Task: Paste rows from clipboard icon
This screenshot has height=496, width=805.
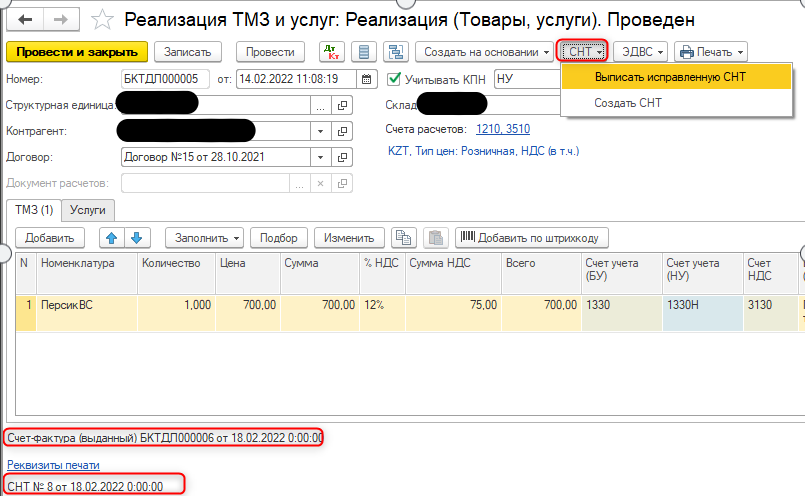Action: tap(436, 238)
